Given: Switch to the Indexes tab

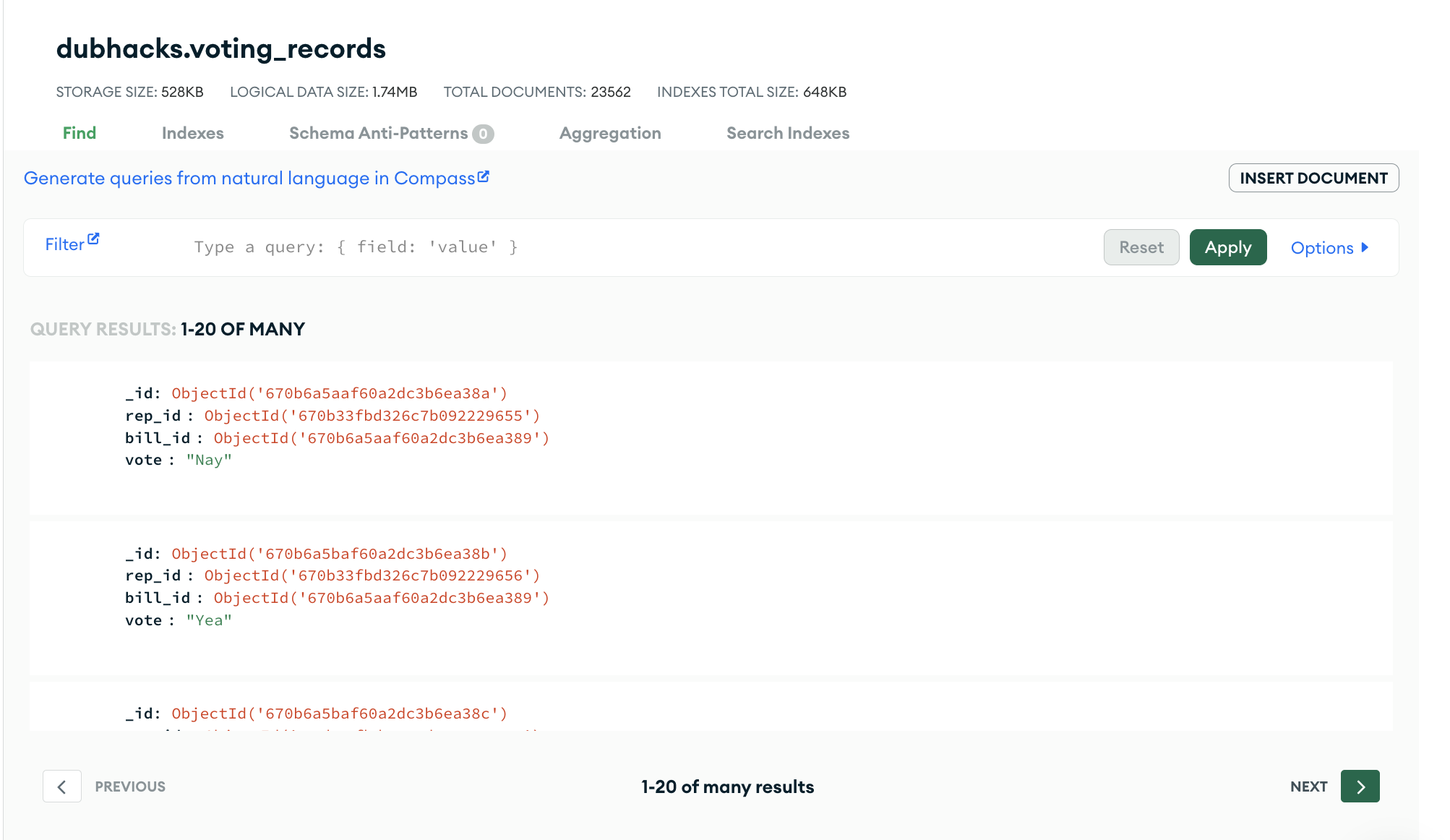Looking at the screenshot, I should click(192, 133).
